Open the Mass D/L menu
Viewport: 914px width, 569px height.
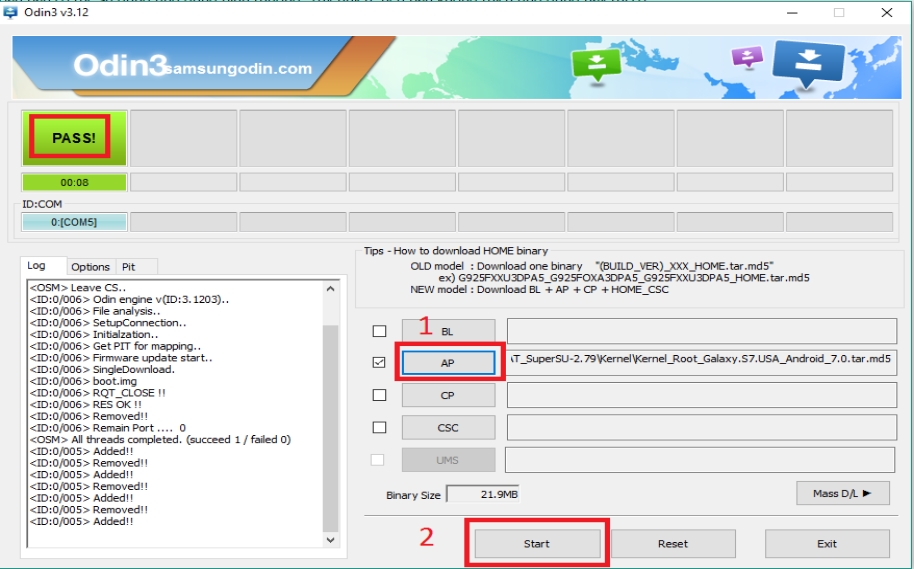point(843,493)
